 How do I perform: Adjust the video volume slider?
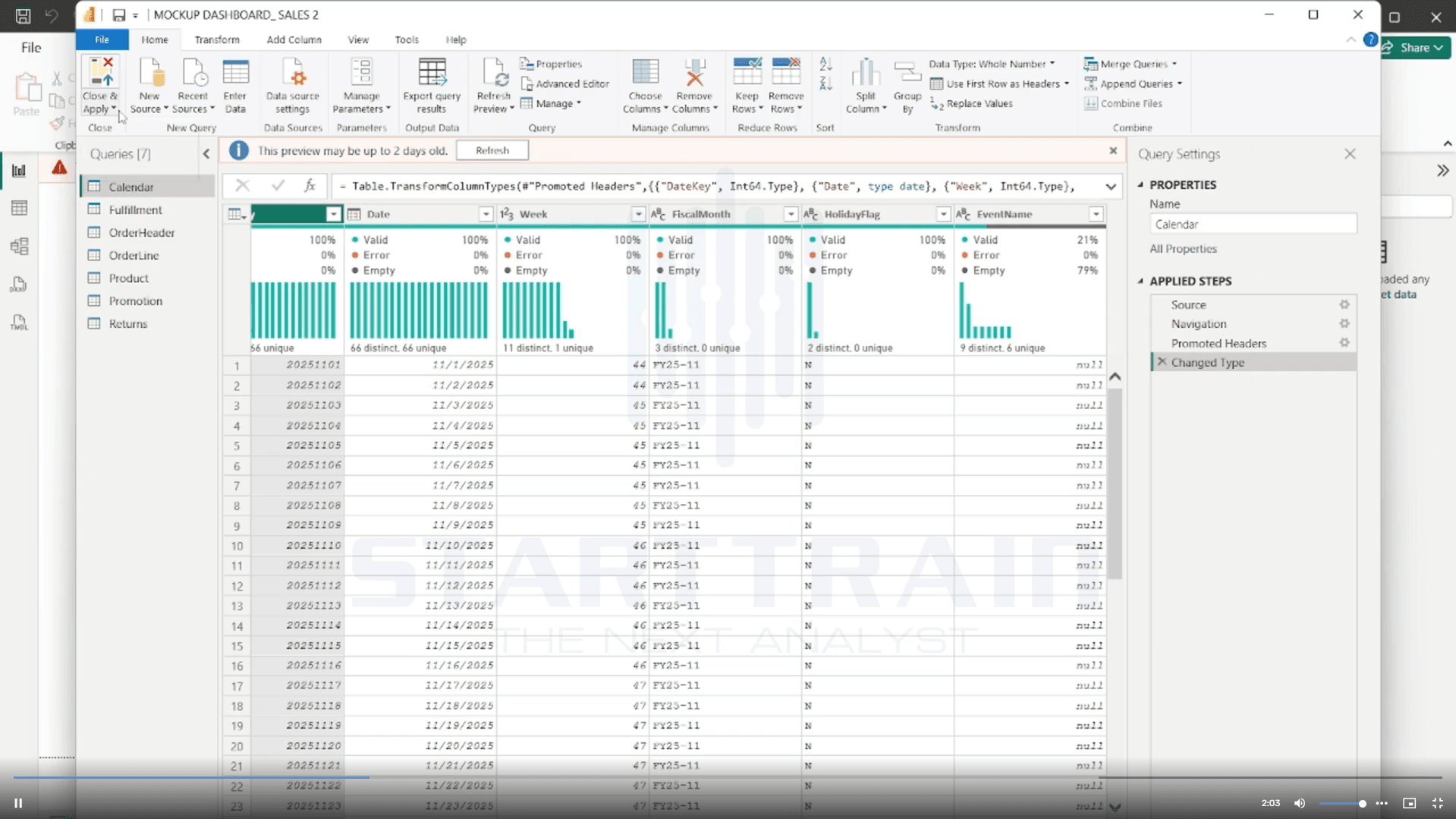[1342, 803]
